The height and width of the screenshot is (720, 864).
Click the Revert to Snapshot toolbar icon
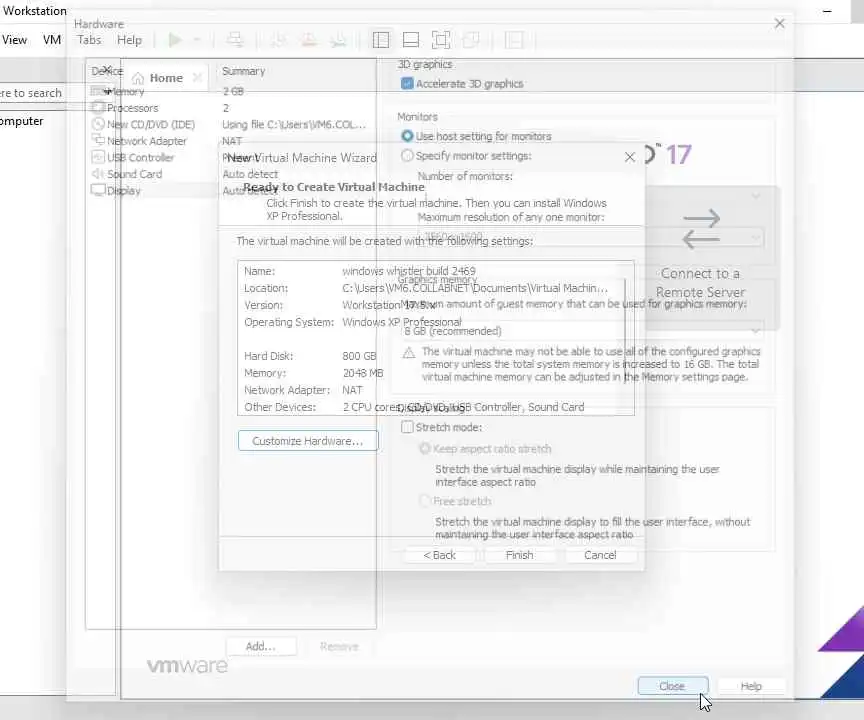[309, 40]
